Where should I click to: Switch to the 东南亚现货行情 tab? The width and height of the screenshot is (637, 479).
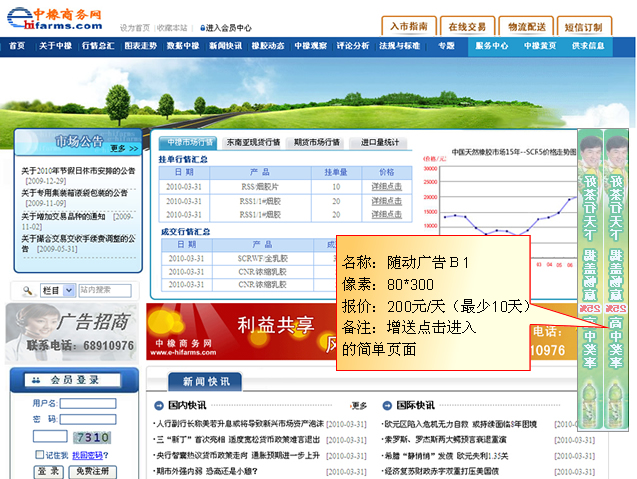click(x=253, y=143)
